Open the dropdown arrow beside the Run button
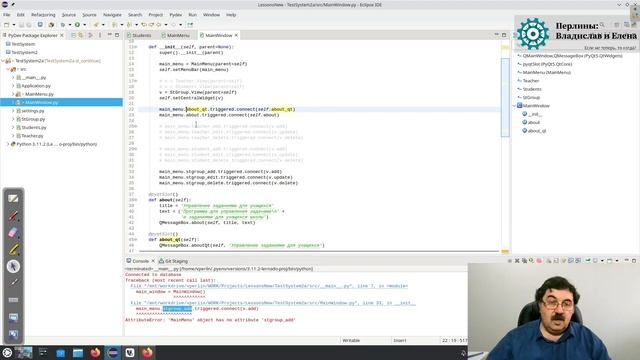This screenshot has width=640, height=360. point(84,25)
